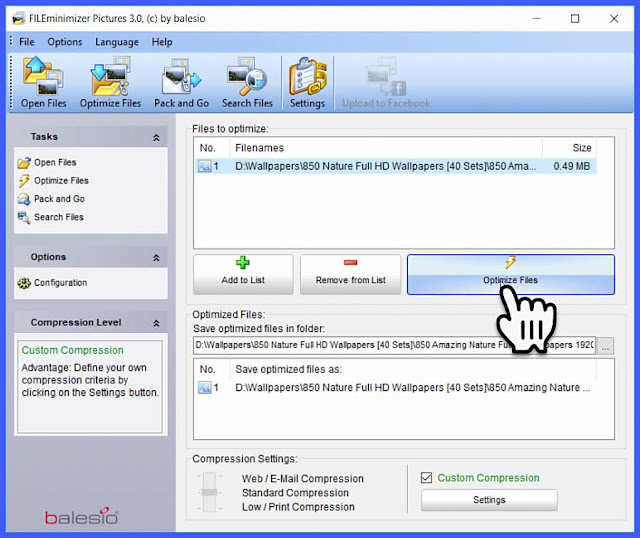Click the Settings button under Custom Compression
640x538 pixels.
point(489,500)
